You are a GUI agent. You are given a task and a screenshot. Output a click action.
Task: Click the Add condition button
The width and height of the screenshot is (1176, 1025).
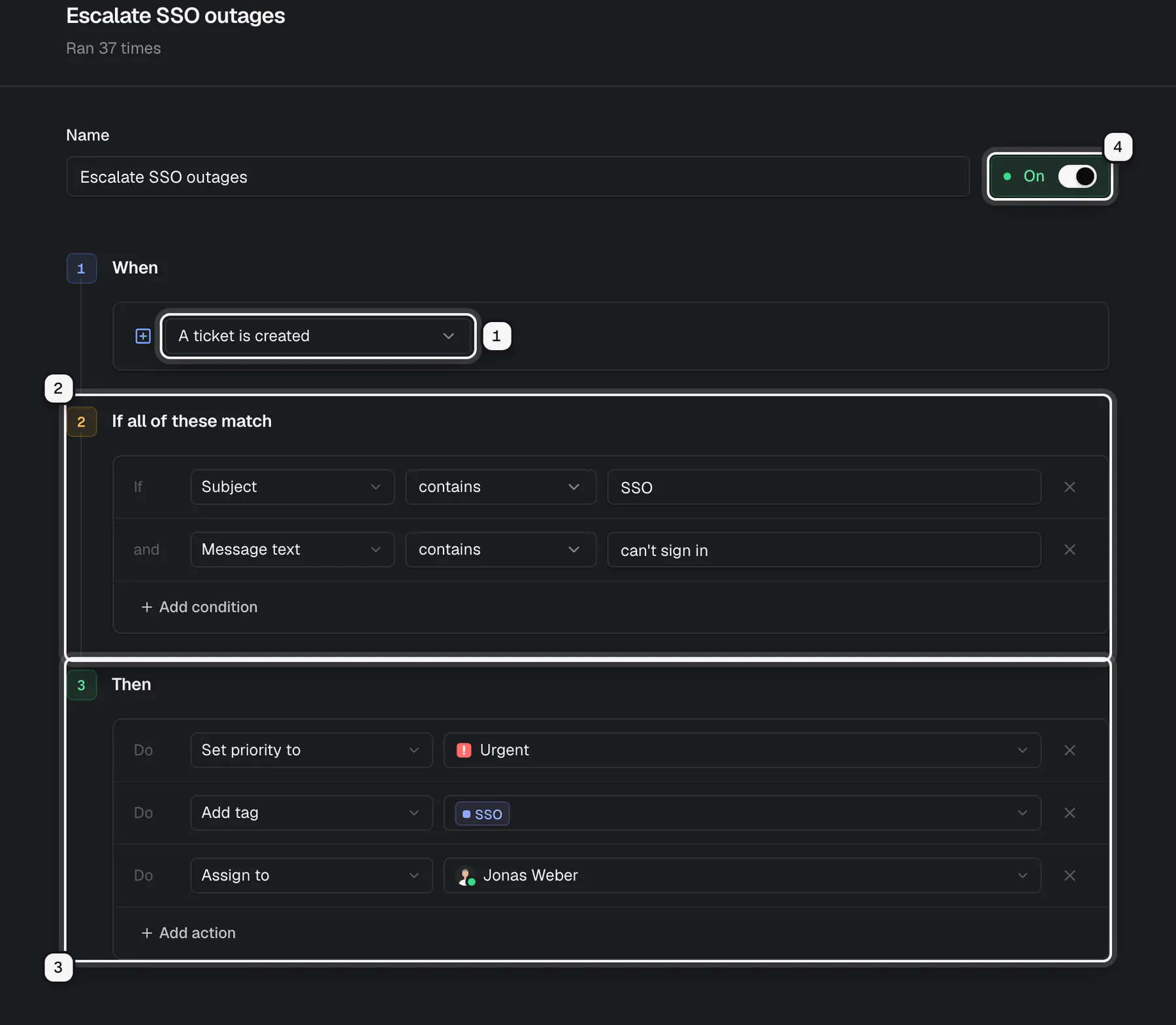pos(199,607)
